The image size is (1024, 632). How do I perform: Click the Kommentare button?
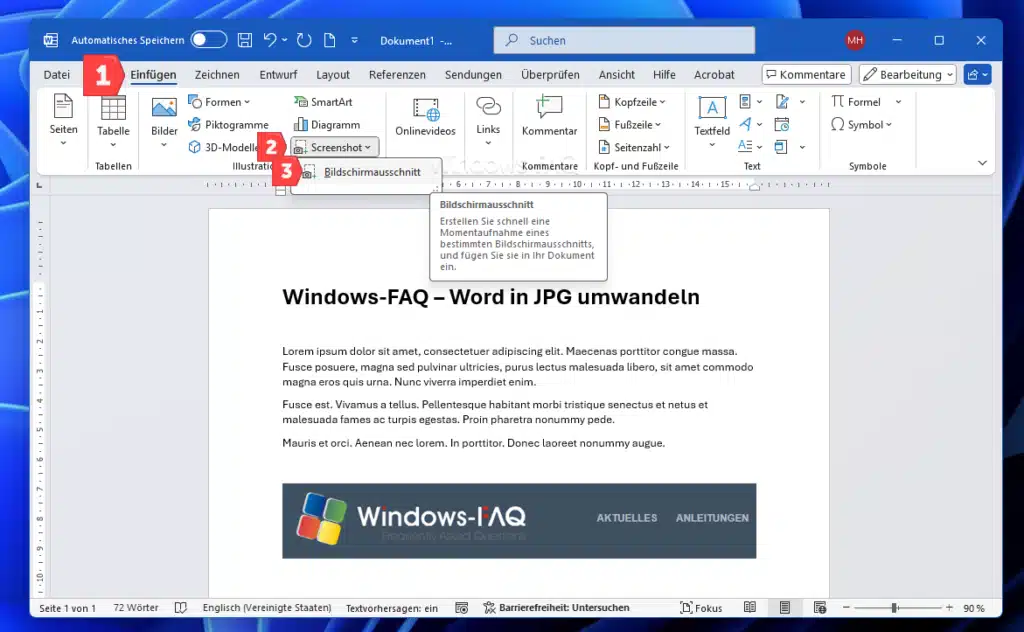(x=807, y=74)
